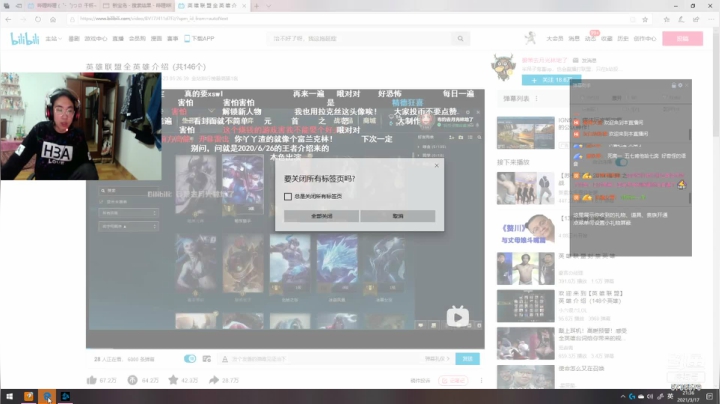Open 漫画 in bilibili navigation
Viewport: 720px width, 404px height.
(156, 39)
